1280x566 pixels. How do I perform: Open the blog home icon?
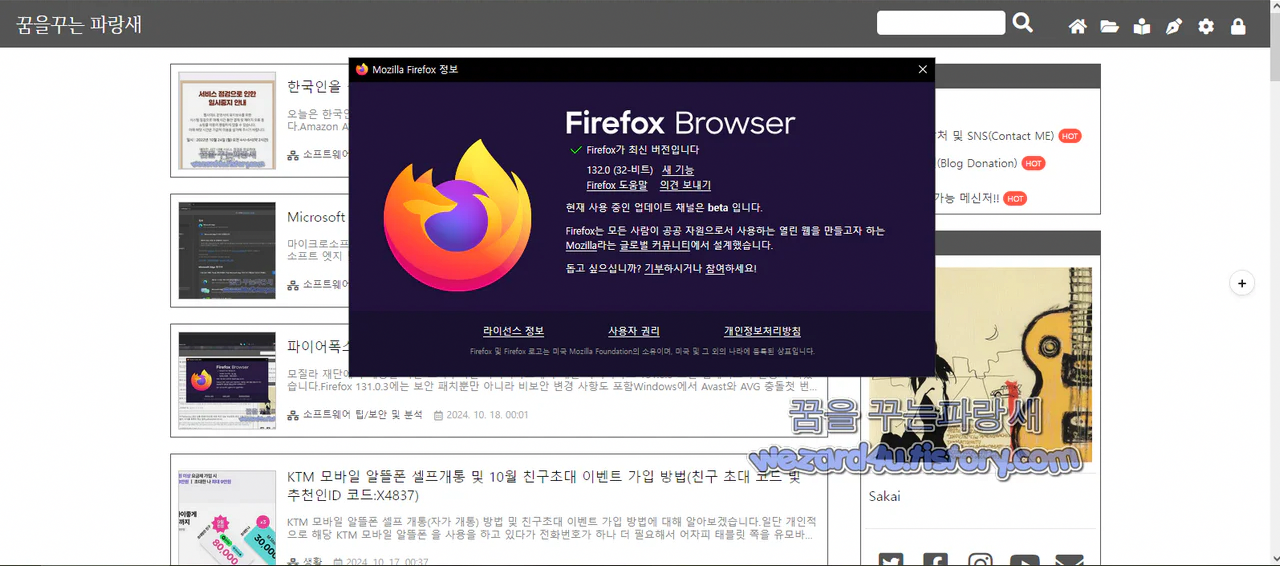[1077, 27]
